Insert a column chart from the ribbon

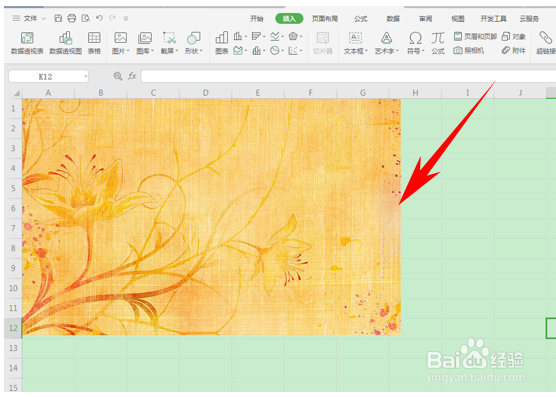pyautogui.click(x=240, y=36)
